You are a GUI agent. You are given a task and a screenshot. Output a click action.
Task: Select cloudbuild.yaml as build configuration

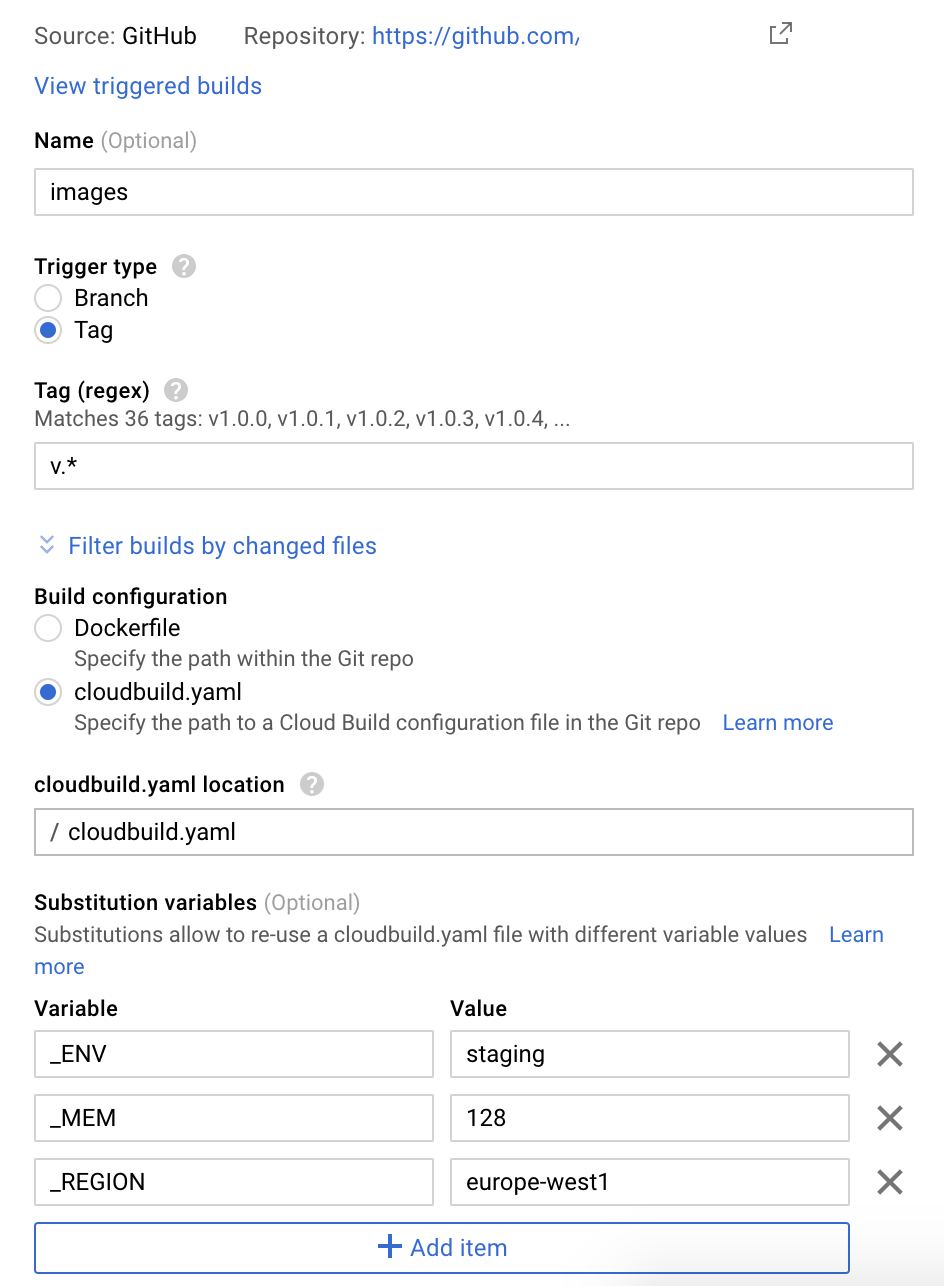point(47,691)
